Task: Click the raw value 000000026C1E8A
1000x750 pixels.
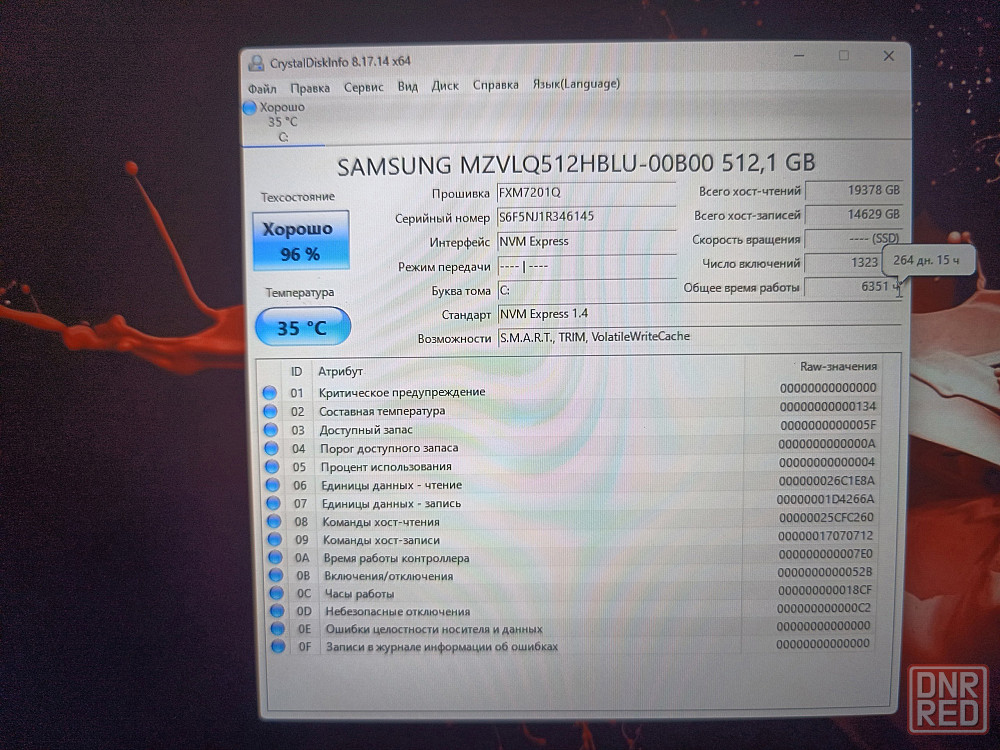Action: (x=827, y=481)
